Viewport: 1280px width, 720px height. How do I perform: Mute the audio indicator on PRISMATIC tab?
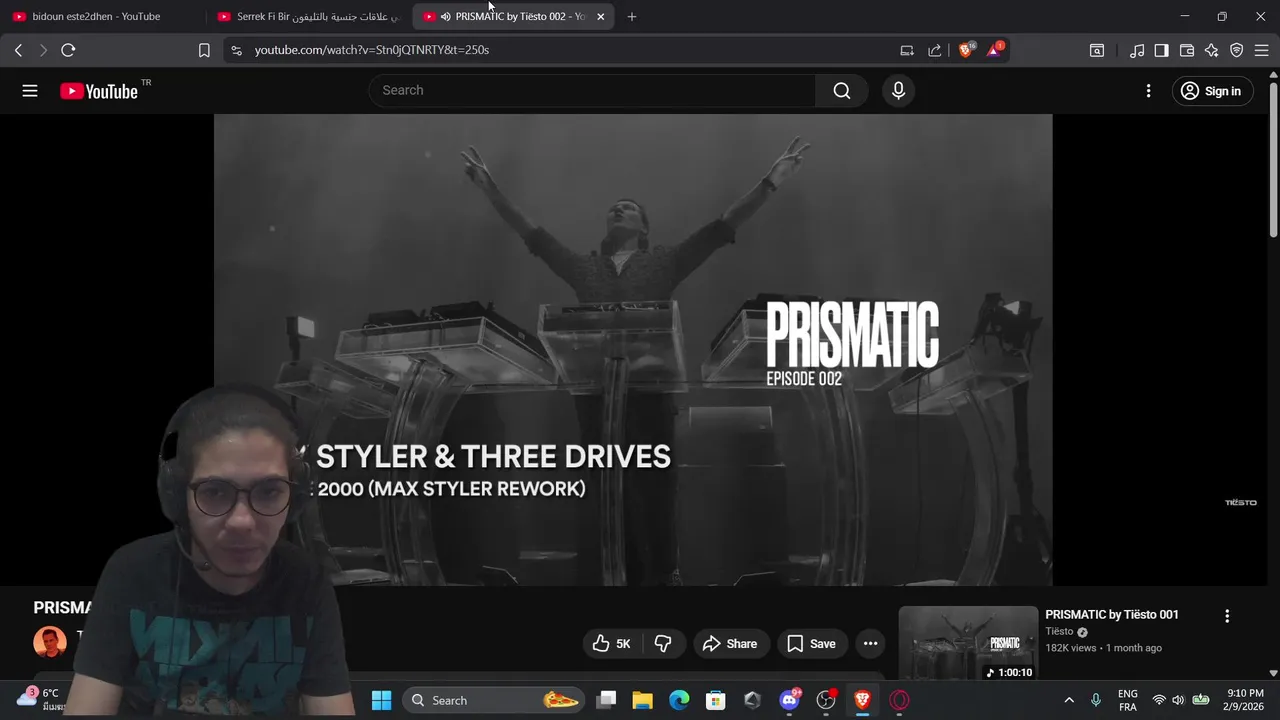(x=445, y=17)
